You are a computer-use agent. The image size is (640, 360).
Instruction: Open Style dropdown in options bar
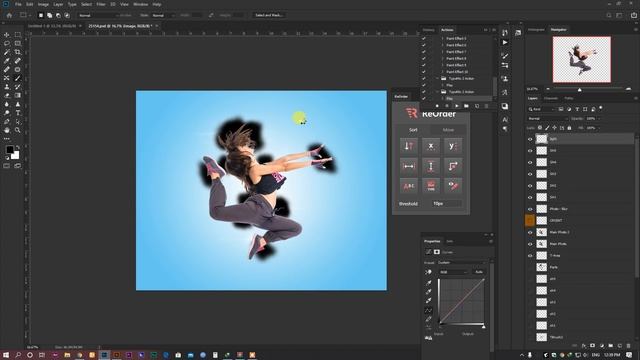point(163,16)
